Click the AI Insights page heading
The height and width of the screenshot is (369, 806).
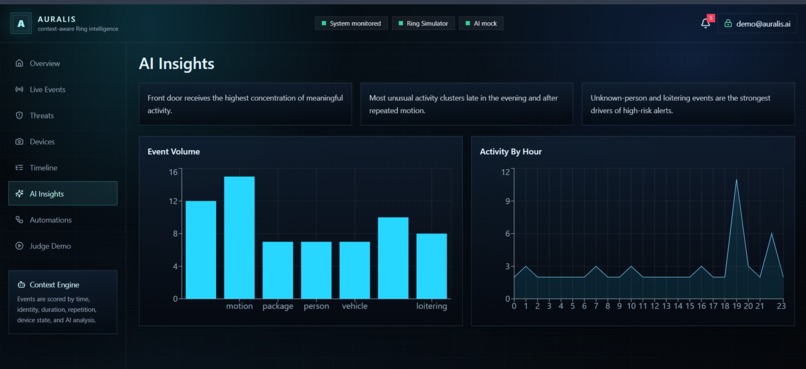pos(176,64)
